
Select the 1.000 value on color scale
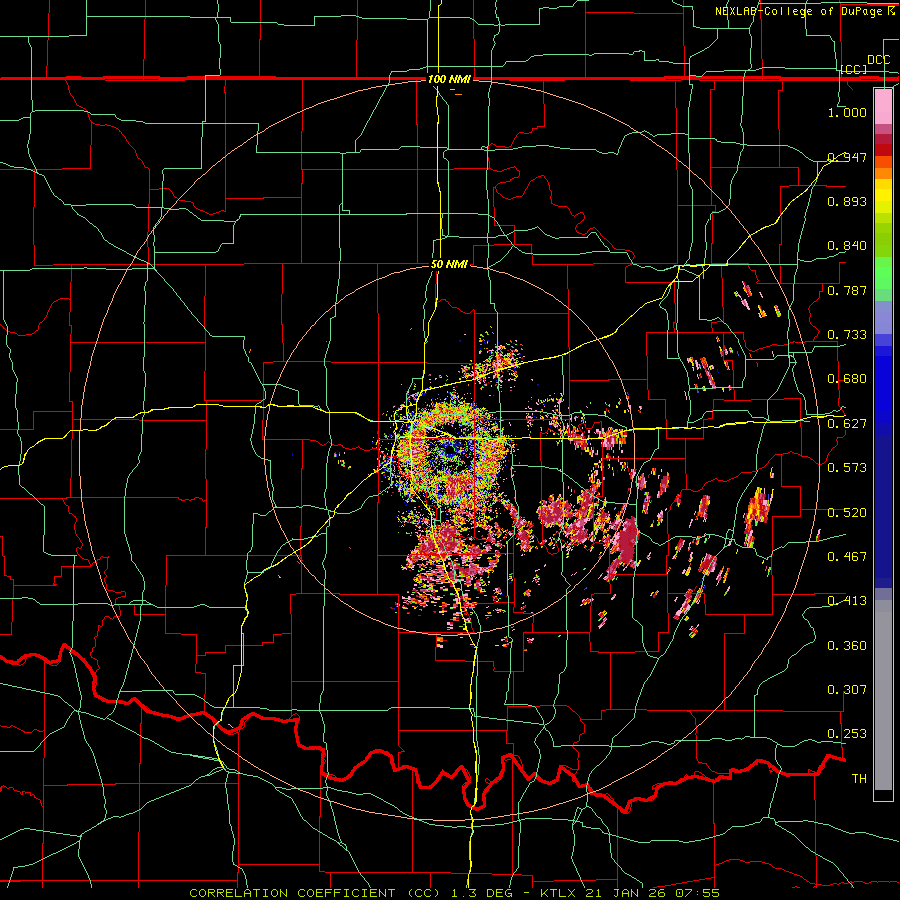pyautogui.click(x=847, y=112)
